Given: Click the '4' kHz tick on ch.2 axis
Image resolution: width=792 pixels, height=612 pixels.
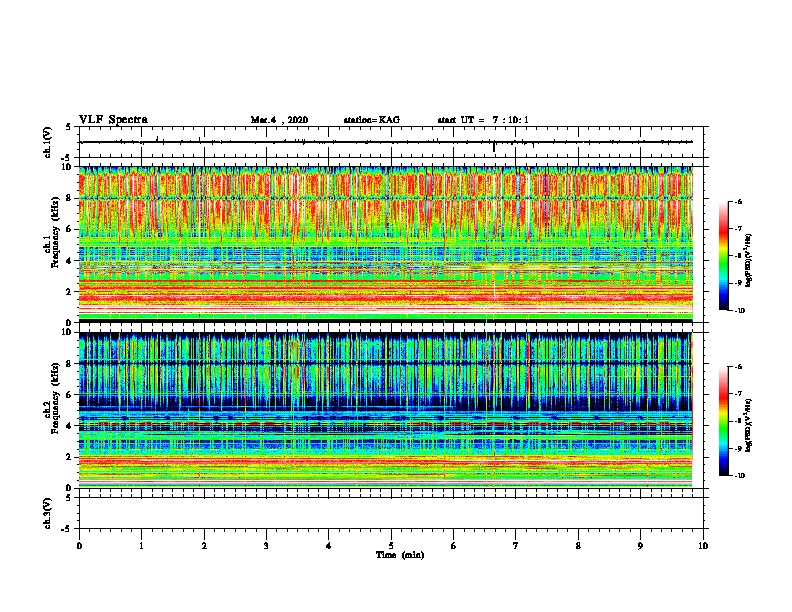Looking at the screenshot, I should click(69, 426).
